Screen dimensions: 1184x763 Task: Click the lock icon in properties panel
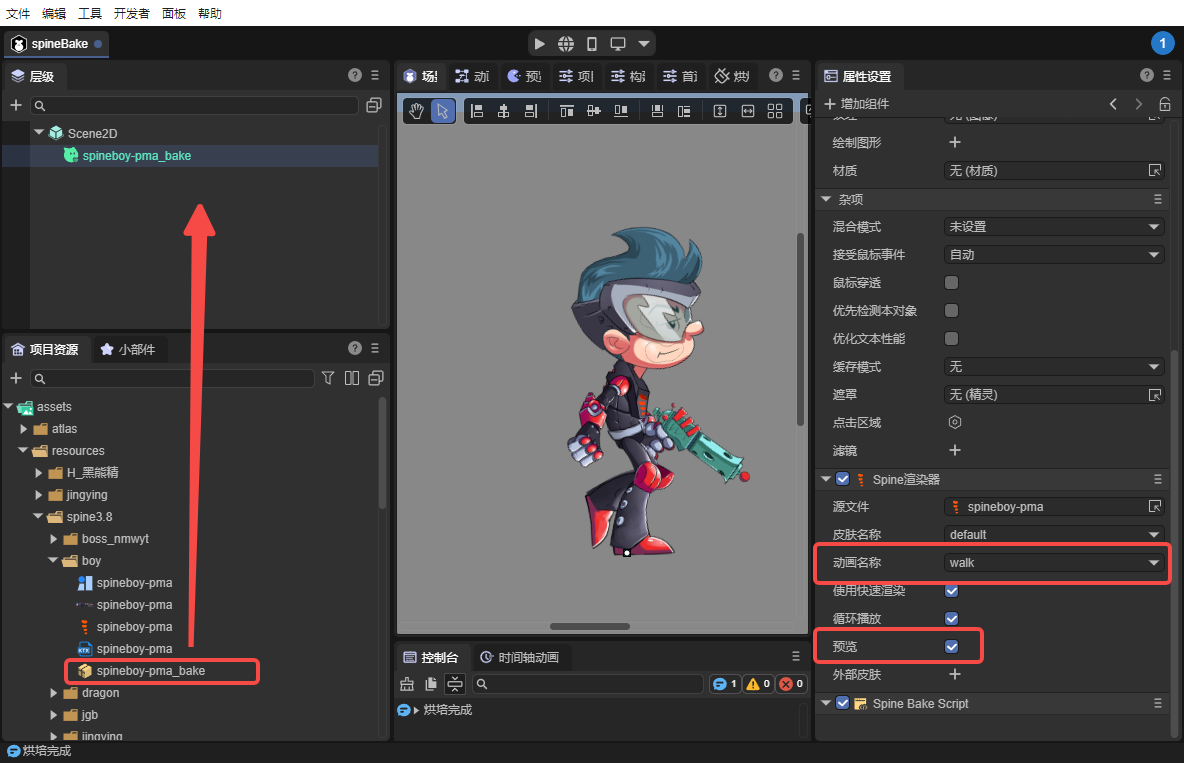(1164, 104)
